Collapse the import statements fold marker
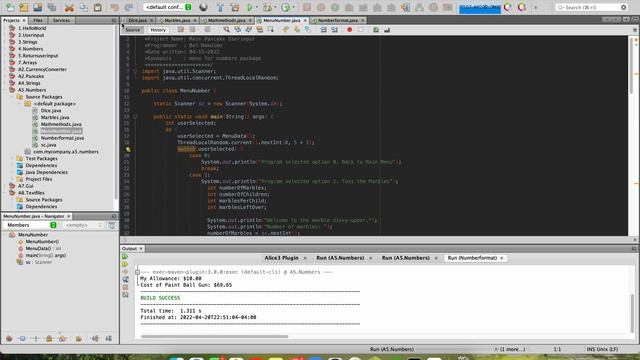Image resolution: width=640 pixels, height=360 pixels. tap(135, 71)
